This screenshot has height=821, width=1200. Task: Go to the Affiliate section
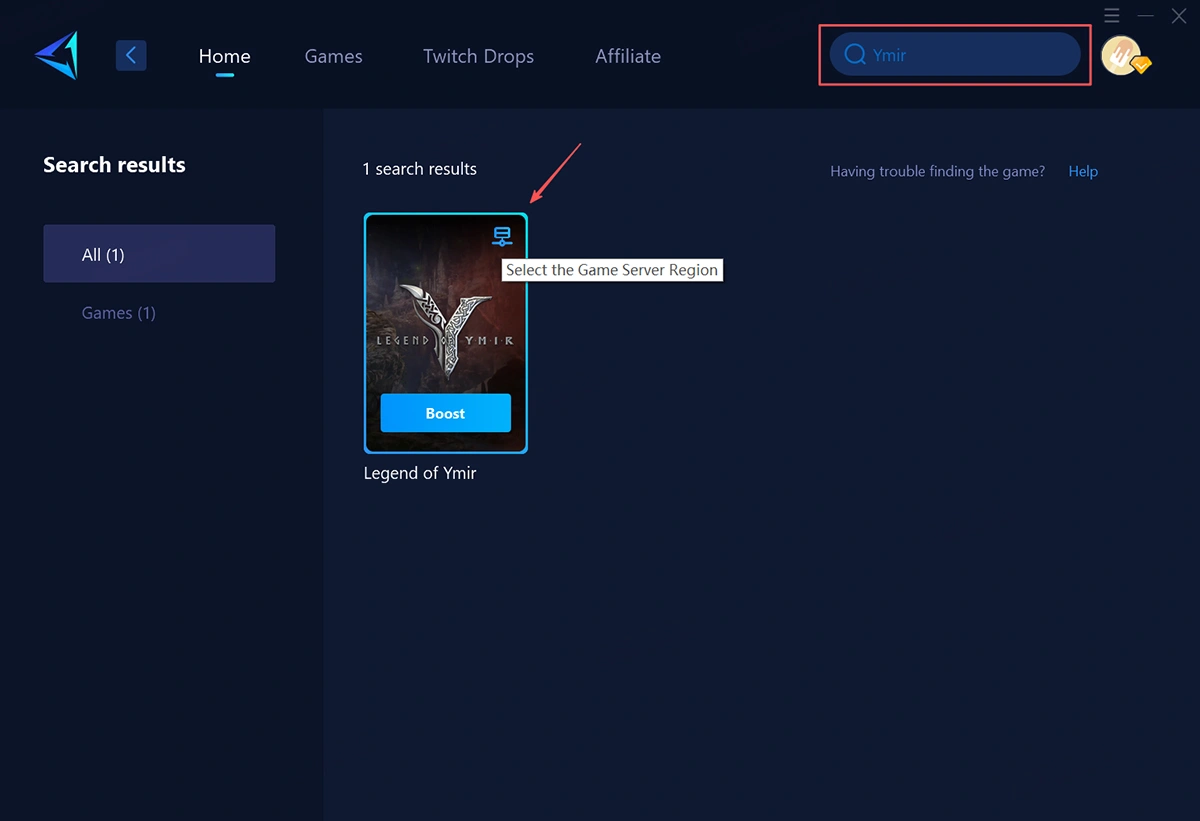pyautogui.click(x=628, y=57)
